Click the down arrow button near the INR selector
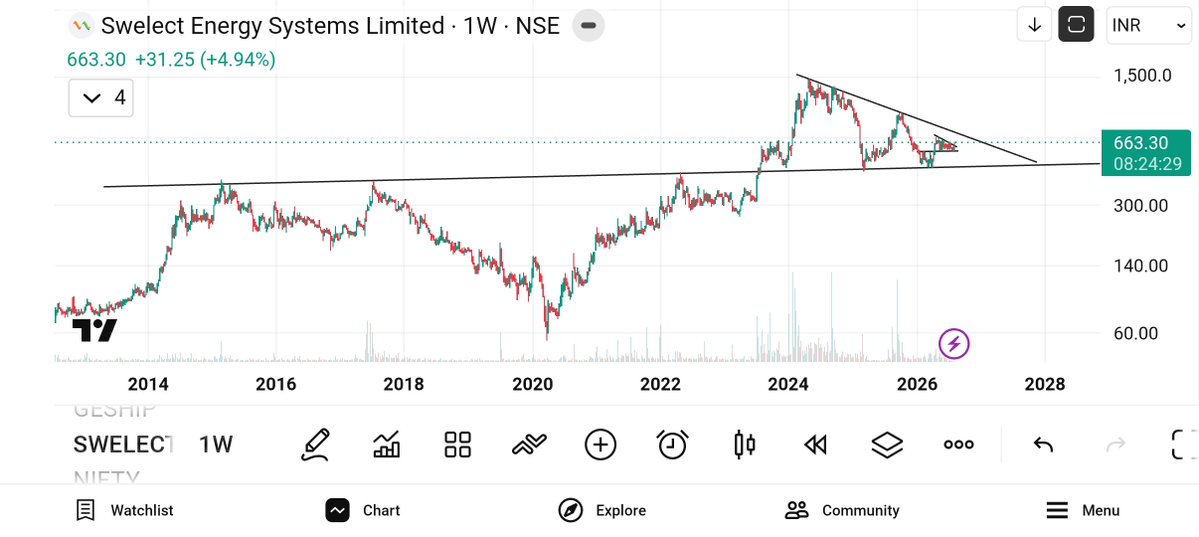This screenshot has width=1199, height=537. [x=1035, y=25]
